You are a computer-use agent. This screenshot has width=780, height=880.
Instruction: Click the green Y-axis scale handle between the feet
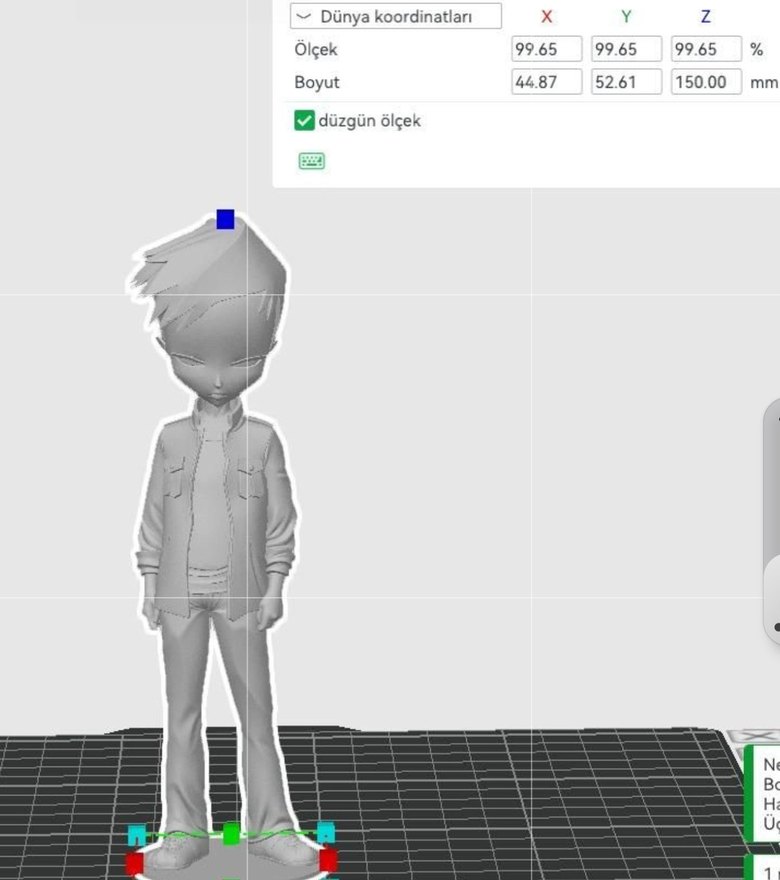[x=231, y=833]
